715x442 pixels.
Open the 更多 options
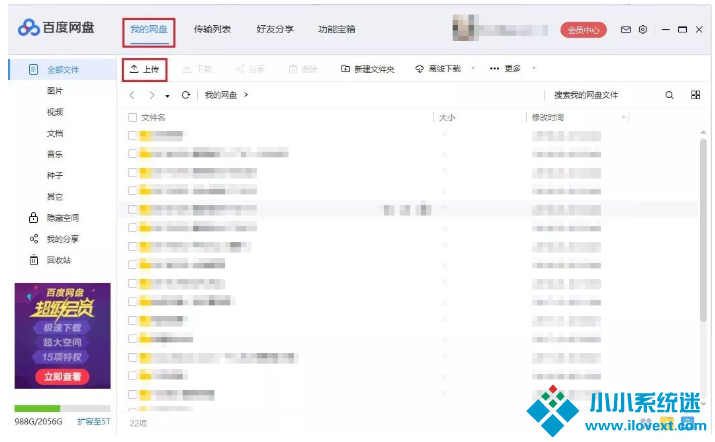click(x=505, y=69)
